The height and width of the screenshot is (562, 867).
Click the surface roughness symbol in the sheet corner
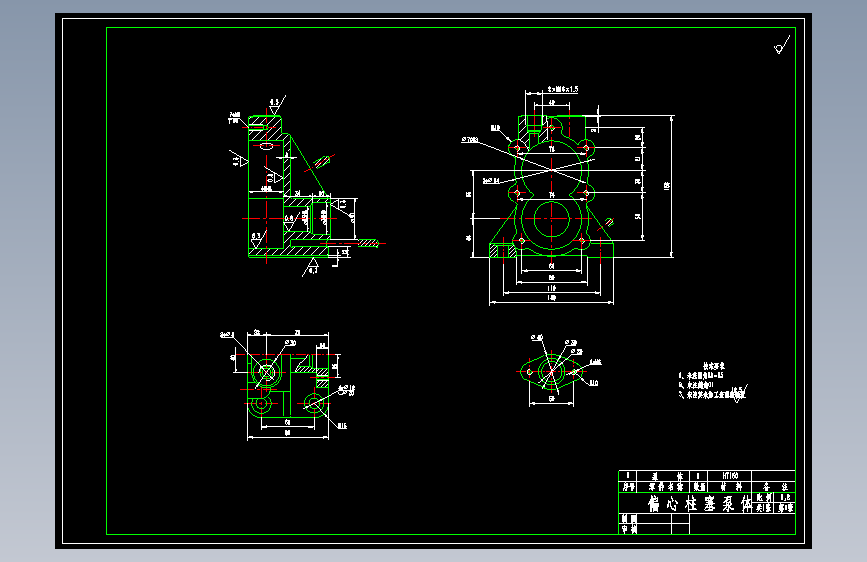(x=781, y=45)
